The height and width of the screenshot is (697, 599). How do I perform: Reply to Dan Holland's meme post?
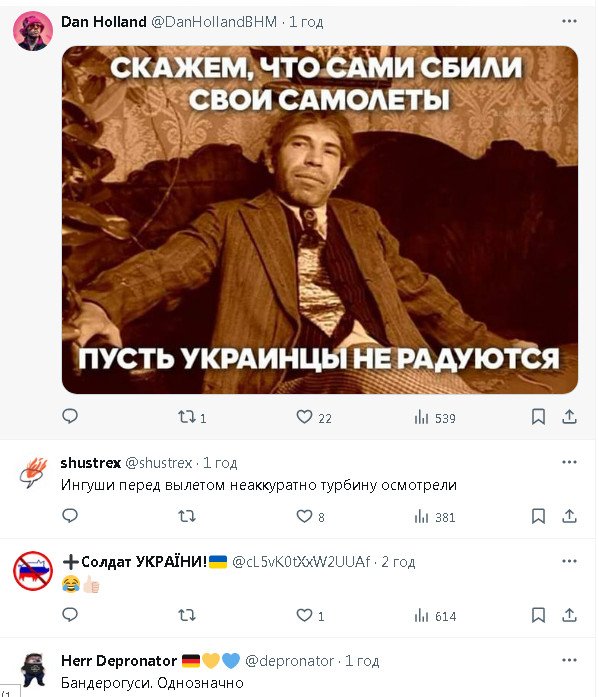tap(70, 417)
